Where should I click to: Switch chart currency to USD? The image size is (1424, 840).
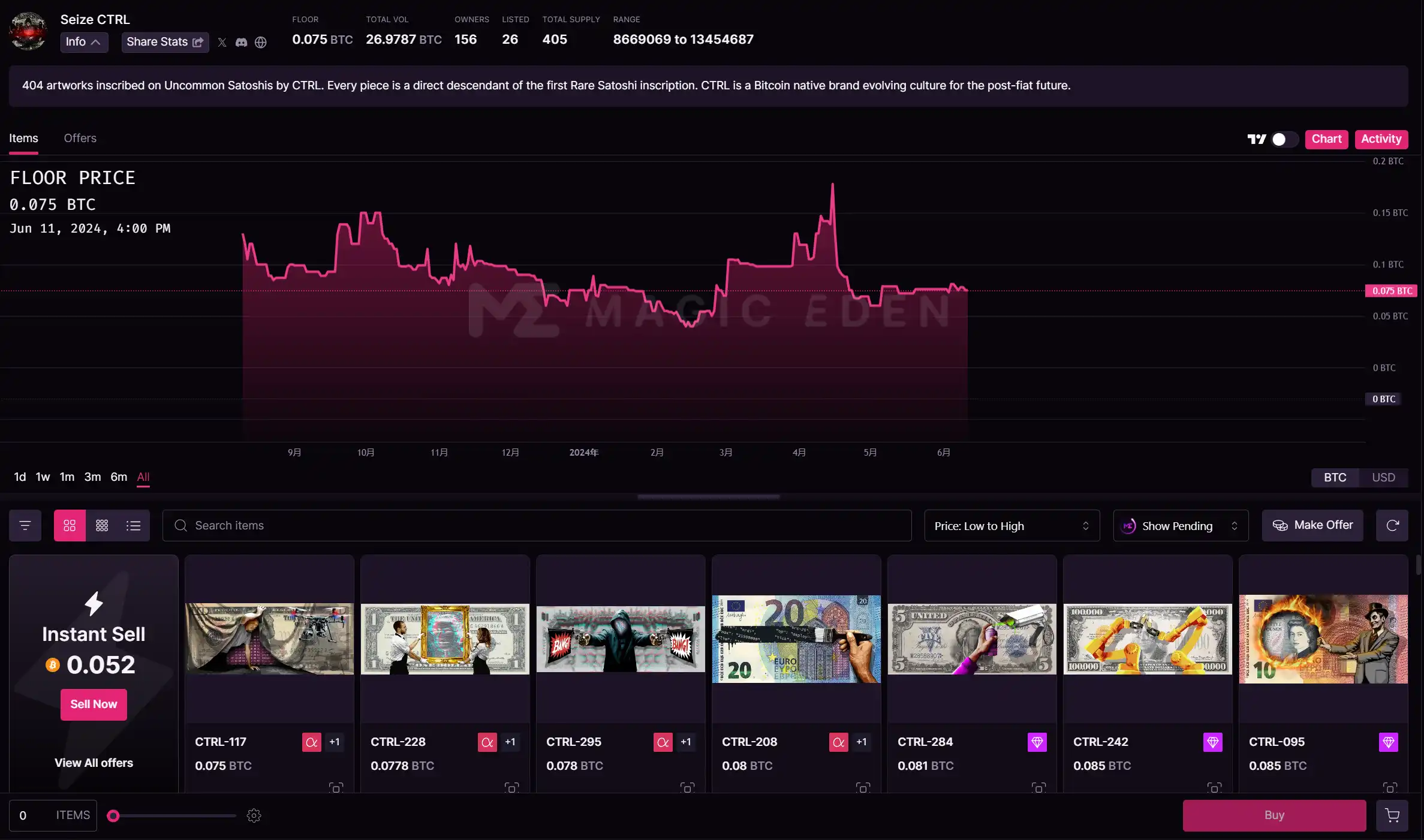coord(1383,477)
